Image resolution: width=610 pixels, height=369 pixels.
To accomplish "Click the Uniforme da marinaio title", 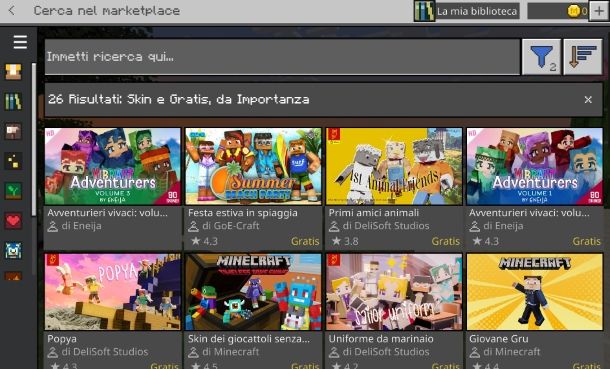I will (381, 339).
